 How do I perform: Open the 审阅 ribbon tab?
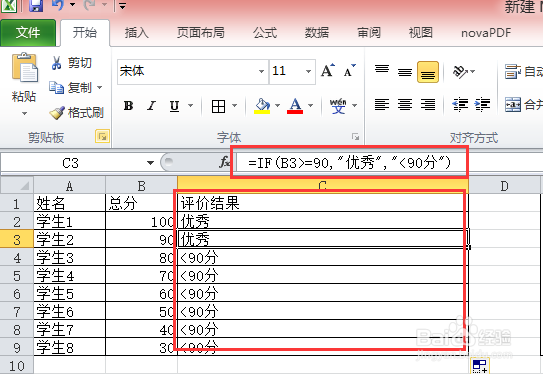tap(369, 33)
